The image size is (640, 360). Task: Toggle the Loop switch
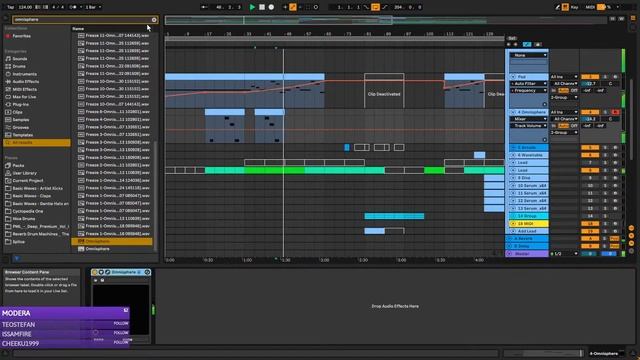(376, 7)
